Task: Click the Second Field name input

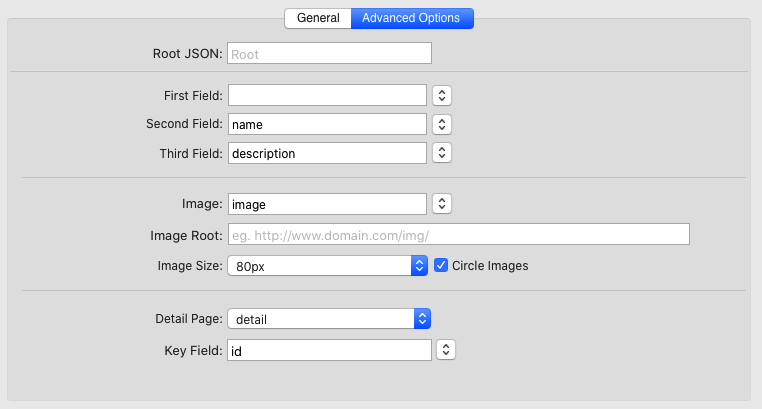Action: pyautogui.click(x=328, y=124)
